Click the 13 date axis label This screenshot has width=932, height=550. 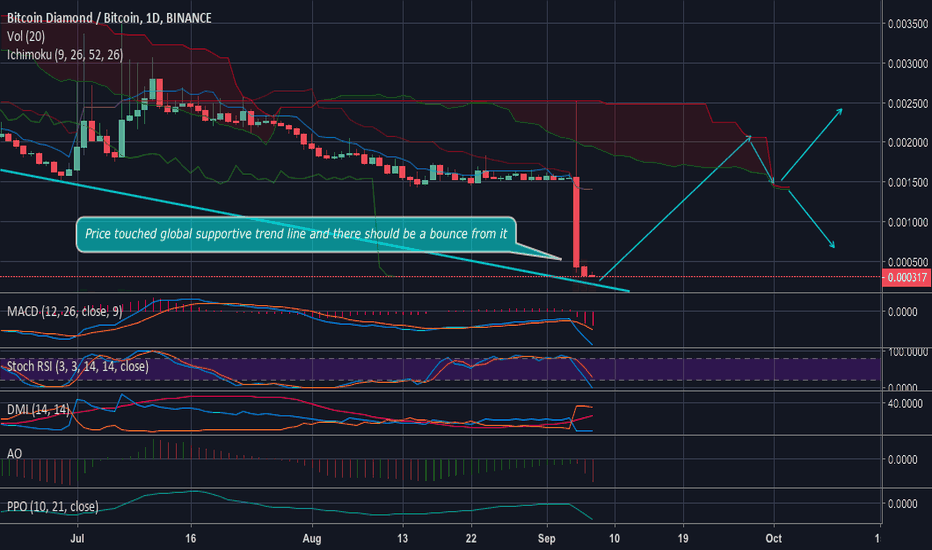(402, 538)
